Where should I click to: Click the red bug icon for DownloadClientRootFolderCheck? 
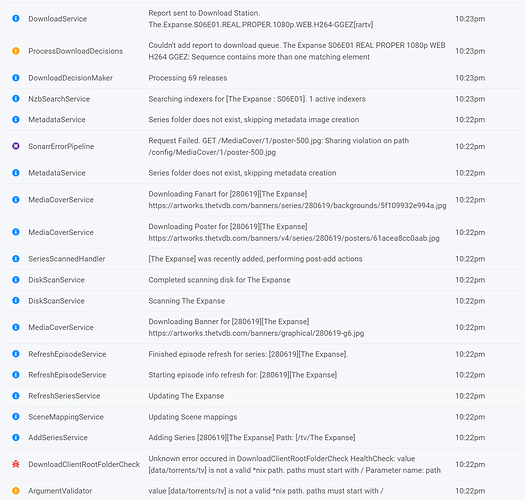[x=16, y=464]
